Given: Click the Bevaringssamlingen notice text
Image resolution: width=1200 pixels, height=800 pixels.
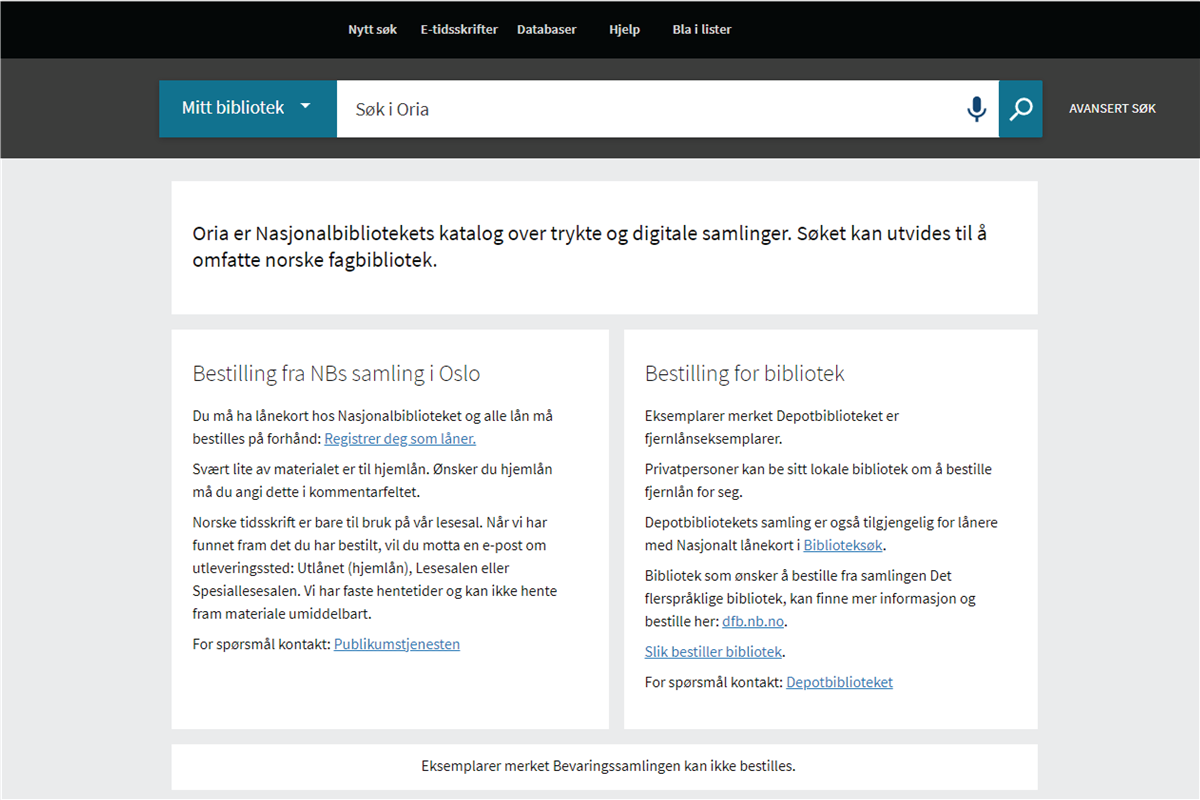Looking at the screenshot, I should click(x=608, y=766).
